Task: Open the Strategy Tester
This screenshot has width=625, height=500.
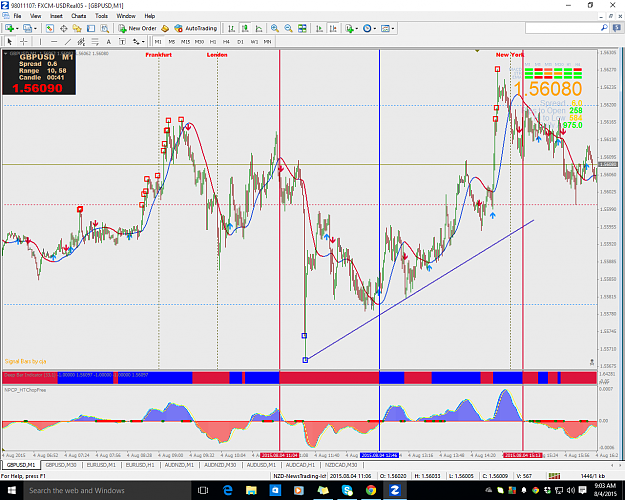Action: point(104,28)
